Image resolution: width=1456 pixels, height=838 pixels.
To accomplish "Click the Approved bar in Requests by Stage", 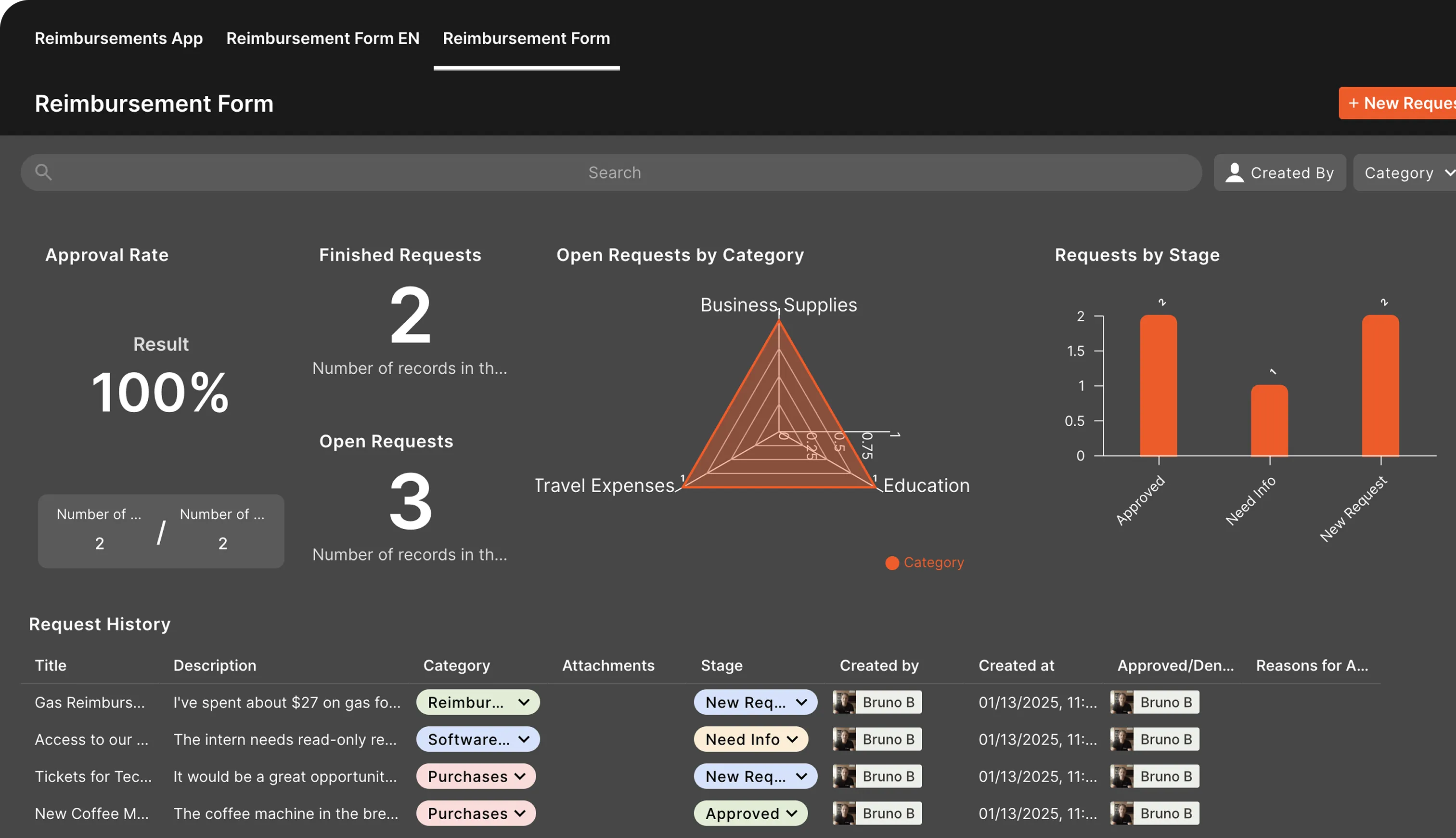I will 1158,386.
